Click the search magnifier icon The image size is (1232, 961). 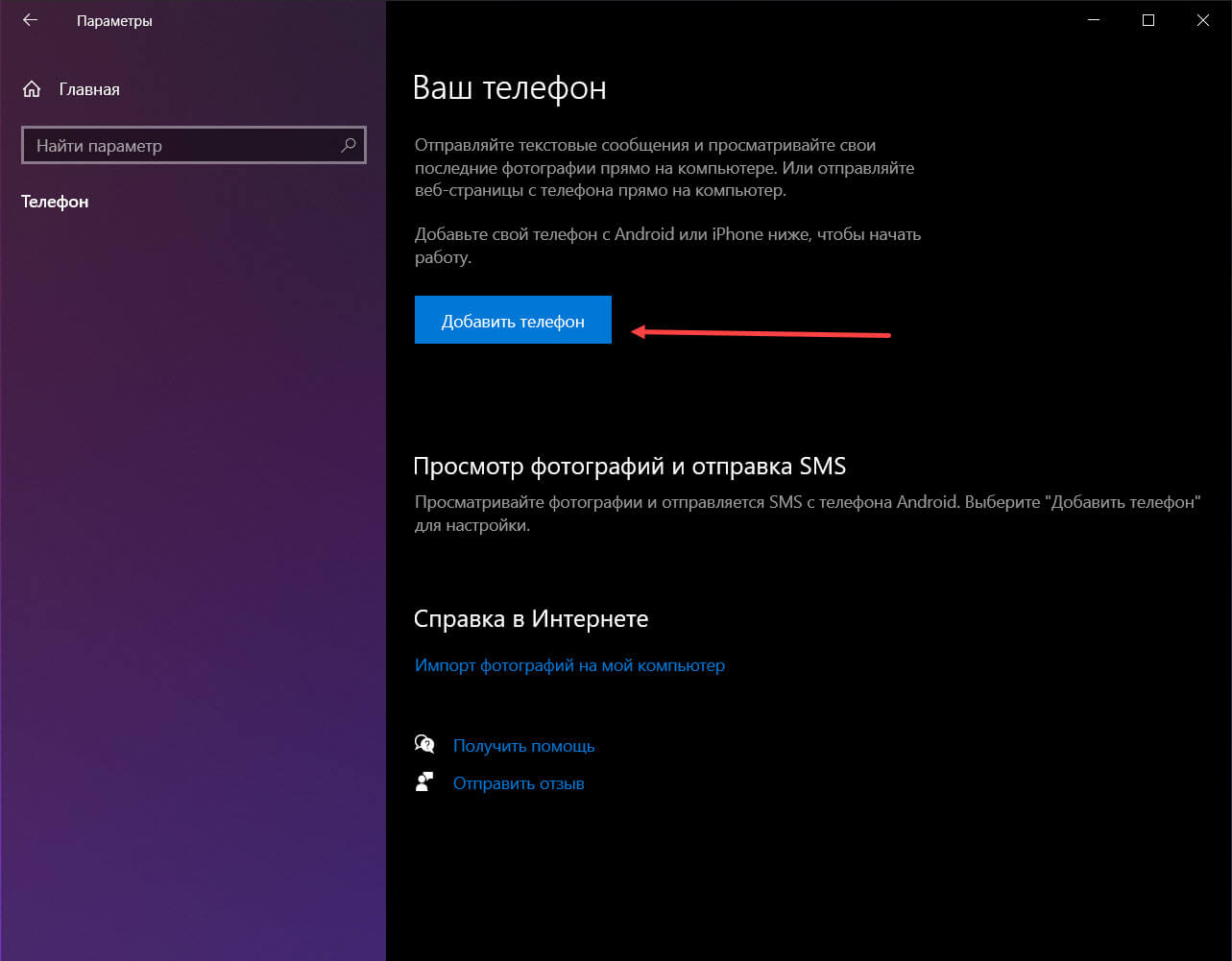pos(348,146)
